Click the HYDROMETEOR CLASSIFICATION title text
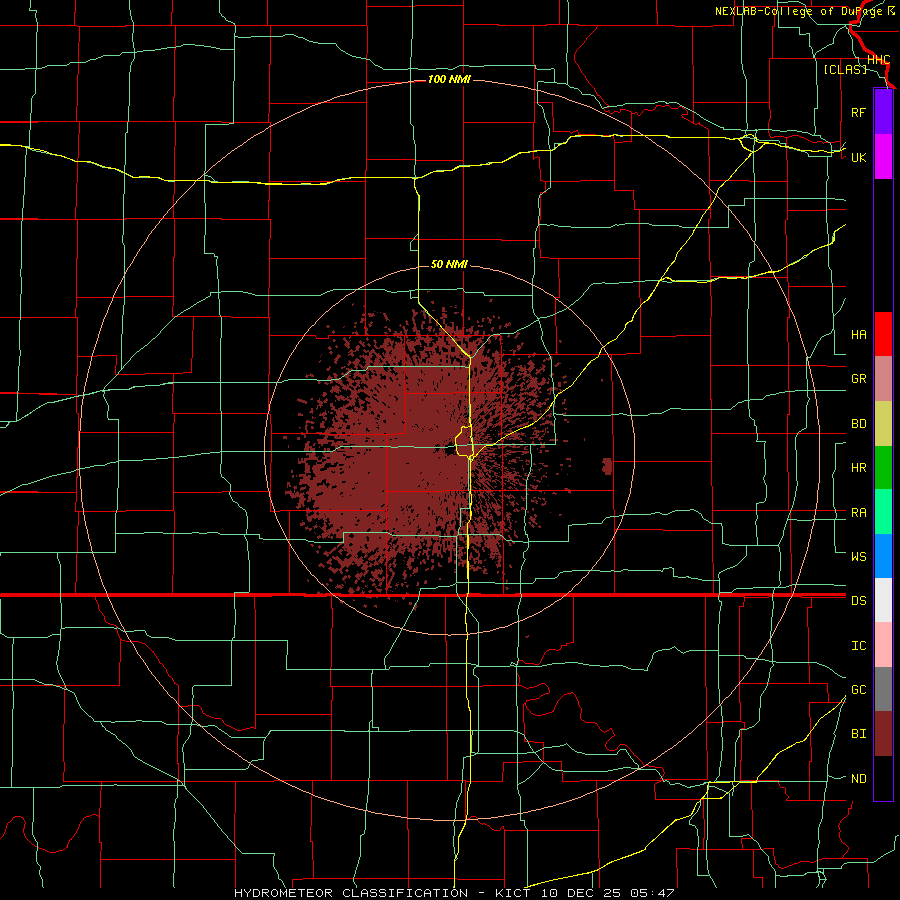This screenshot has width=900, height=900. click(x=351, y=893)
